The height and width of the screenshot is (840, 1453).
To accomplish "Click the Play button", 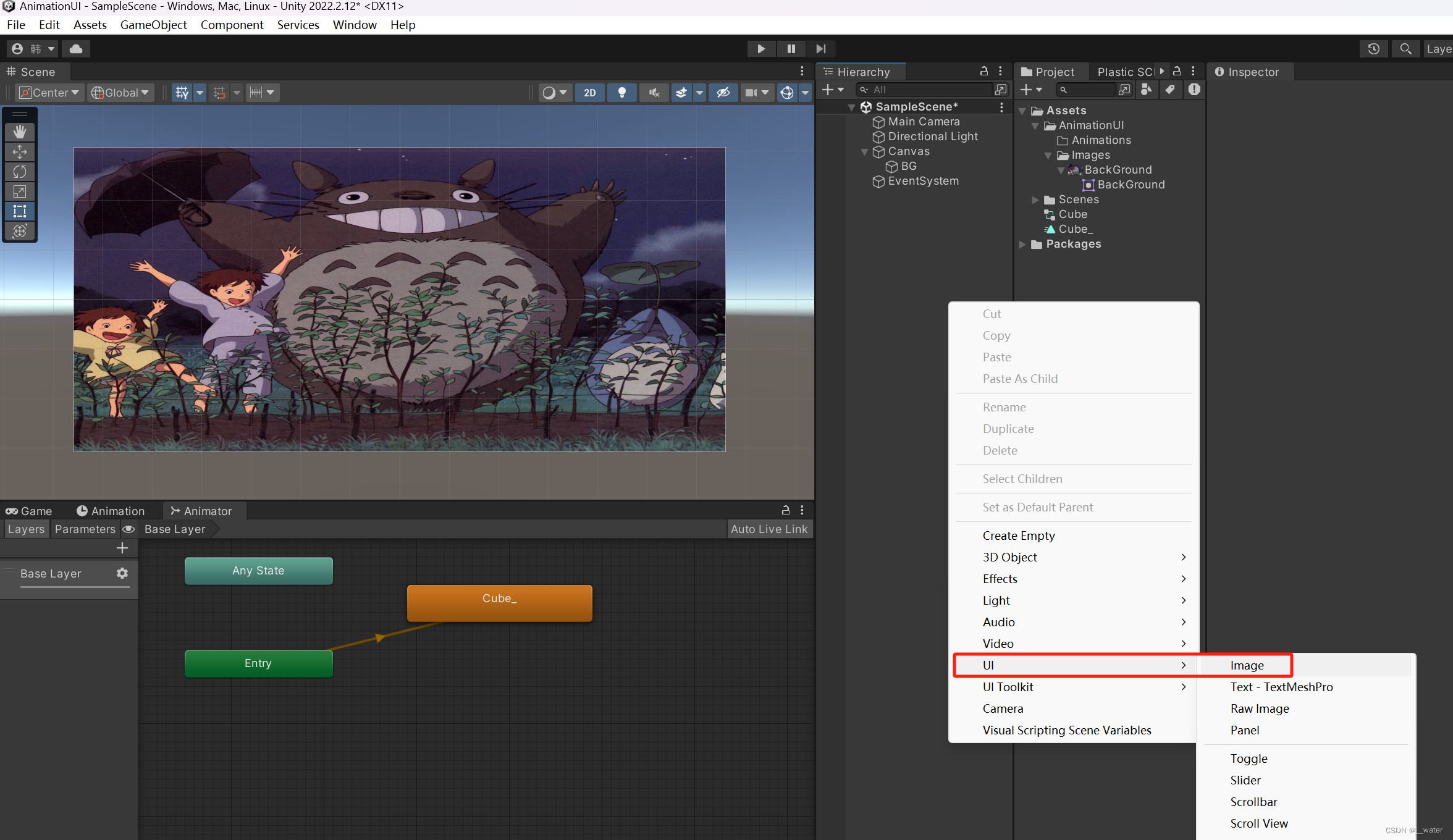I will pyautogui.click(x=761, y=49).
